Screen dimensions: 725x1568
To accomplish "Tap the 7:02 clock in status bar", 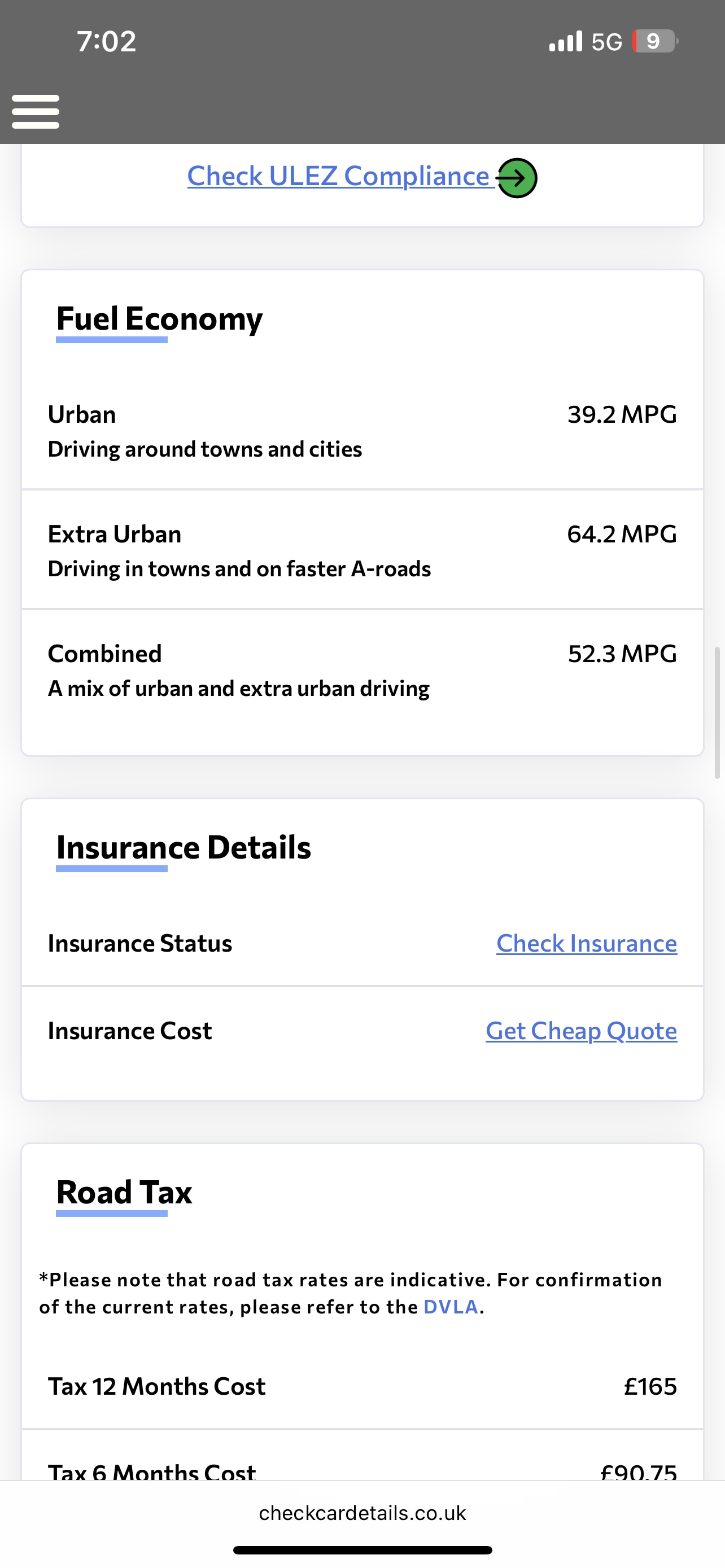I will pos(107,41).
